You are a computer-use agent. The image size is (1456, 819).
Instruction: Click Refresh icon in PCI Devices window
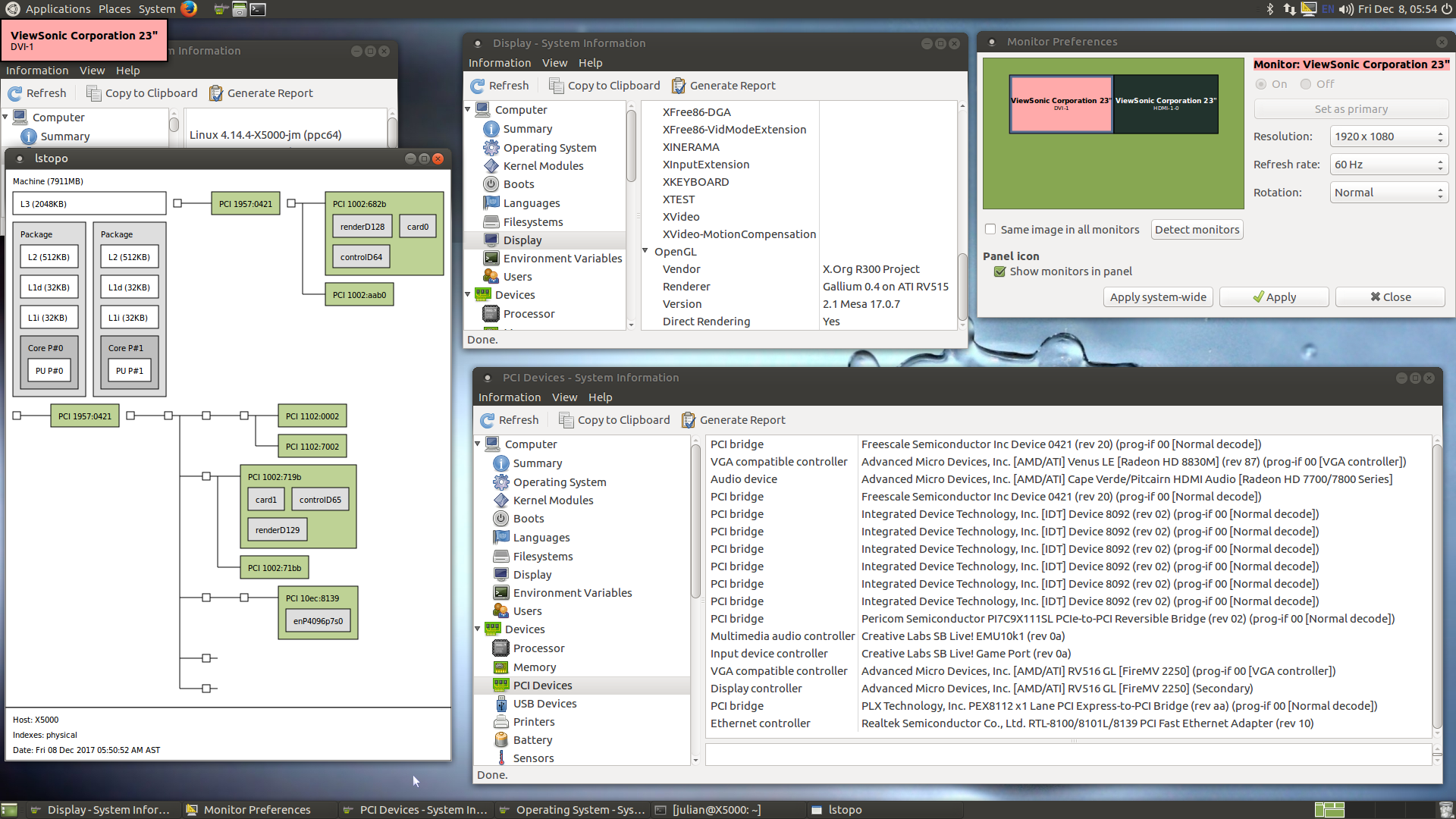point(488,420)
